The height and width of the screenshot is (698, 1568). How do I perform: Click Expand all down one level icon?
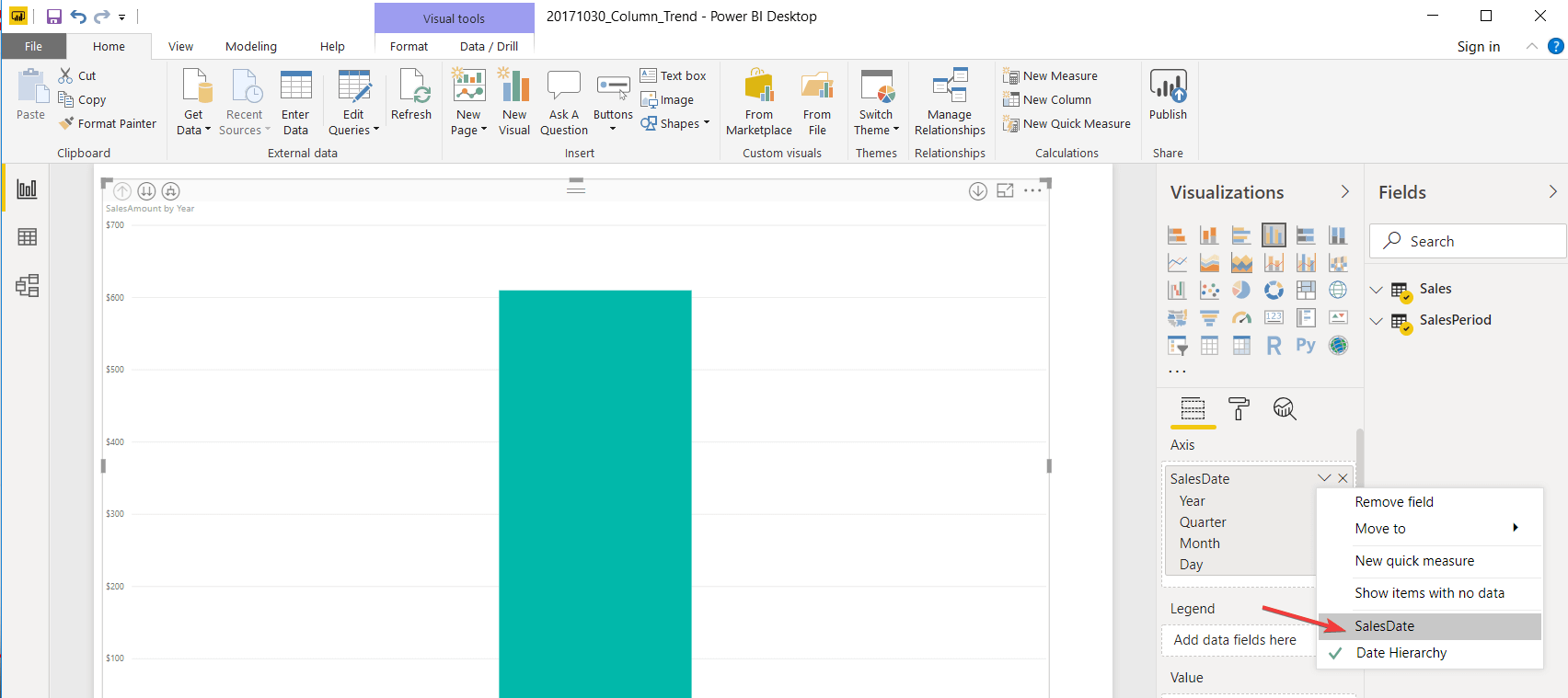coord(170,191)
